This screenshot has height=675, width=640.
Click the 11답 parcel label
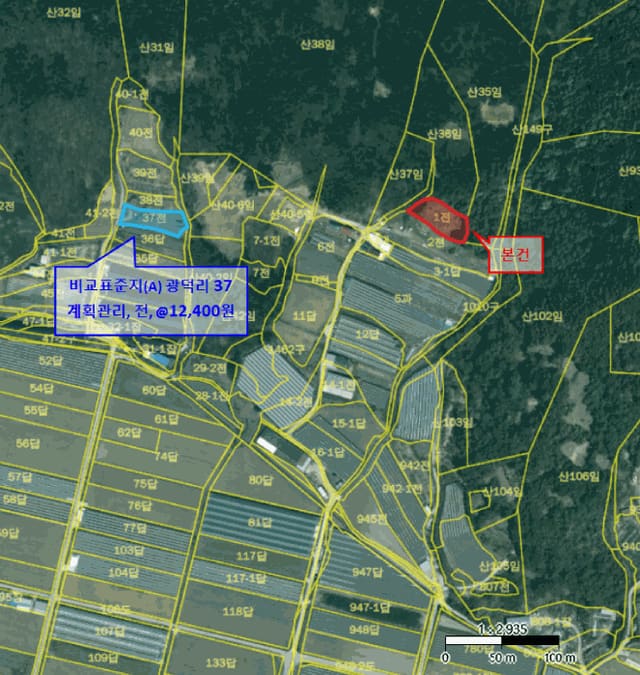click(x=304, y=316)
